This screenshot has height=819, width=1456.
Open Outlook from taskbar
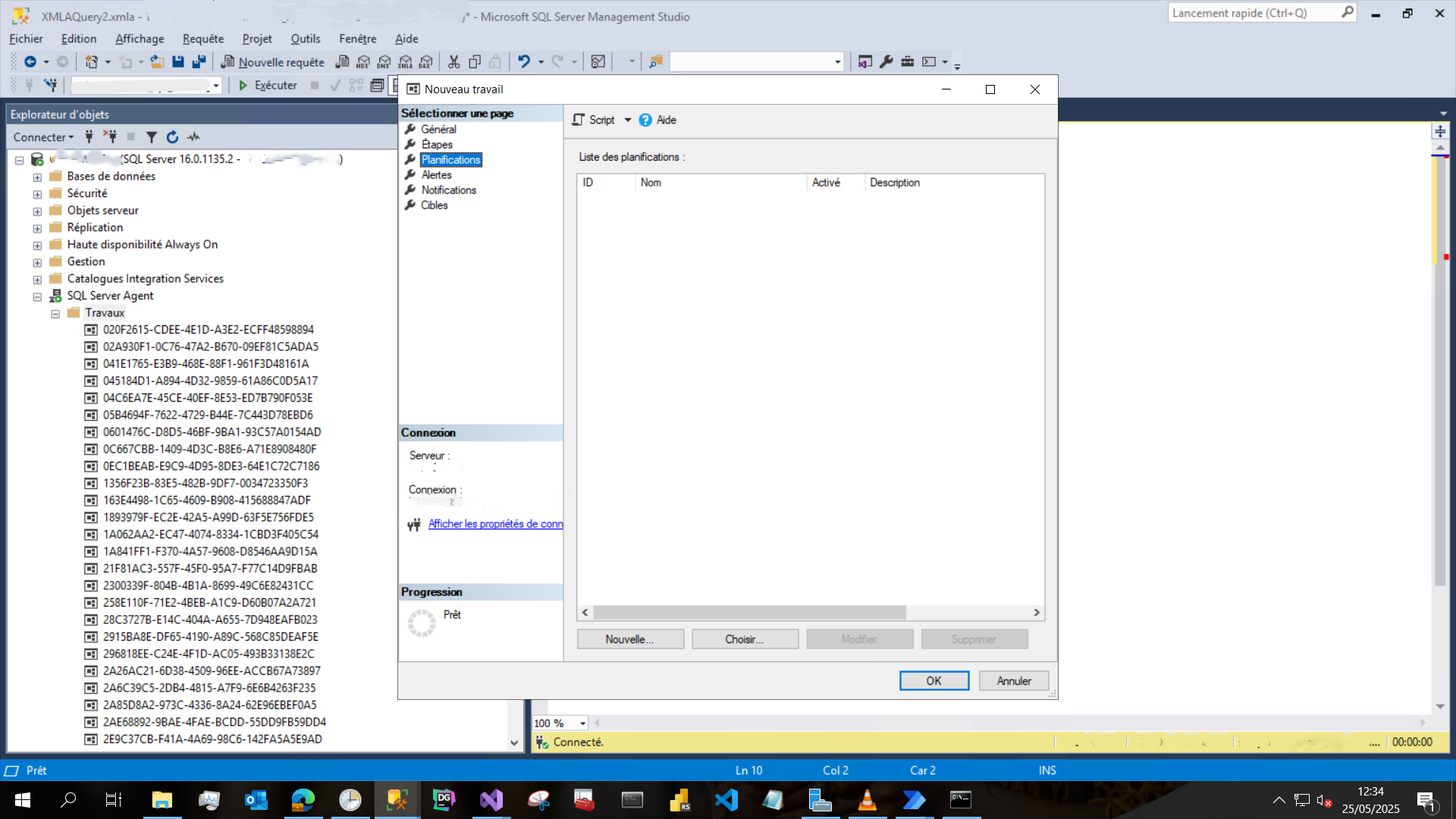pos(256,800)
